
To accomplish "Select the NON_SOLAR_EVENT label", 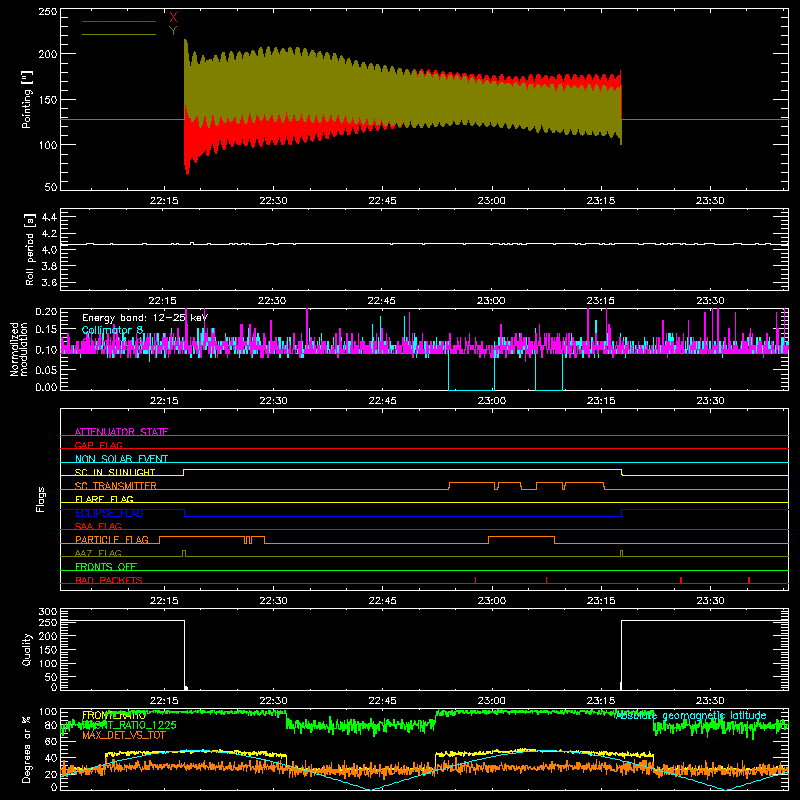I will point(121,459).
